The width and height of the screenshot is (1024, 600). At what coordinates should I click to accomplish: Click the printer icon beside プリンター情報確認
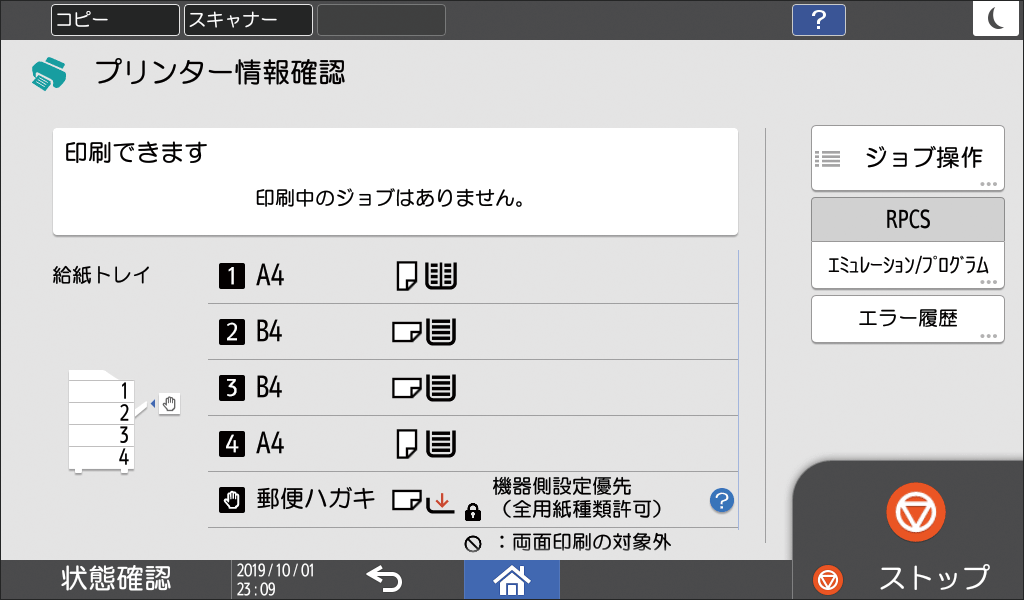(x=48, y=72)
